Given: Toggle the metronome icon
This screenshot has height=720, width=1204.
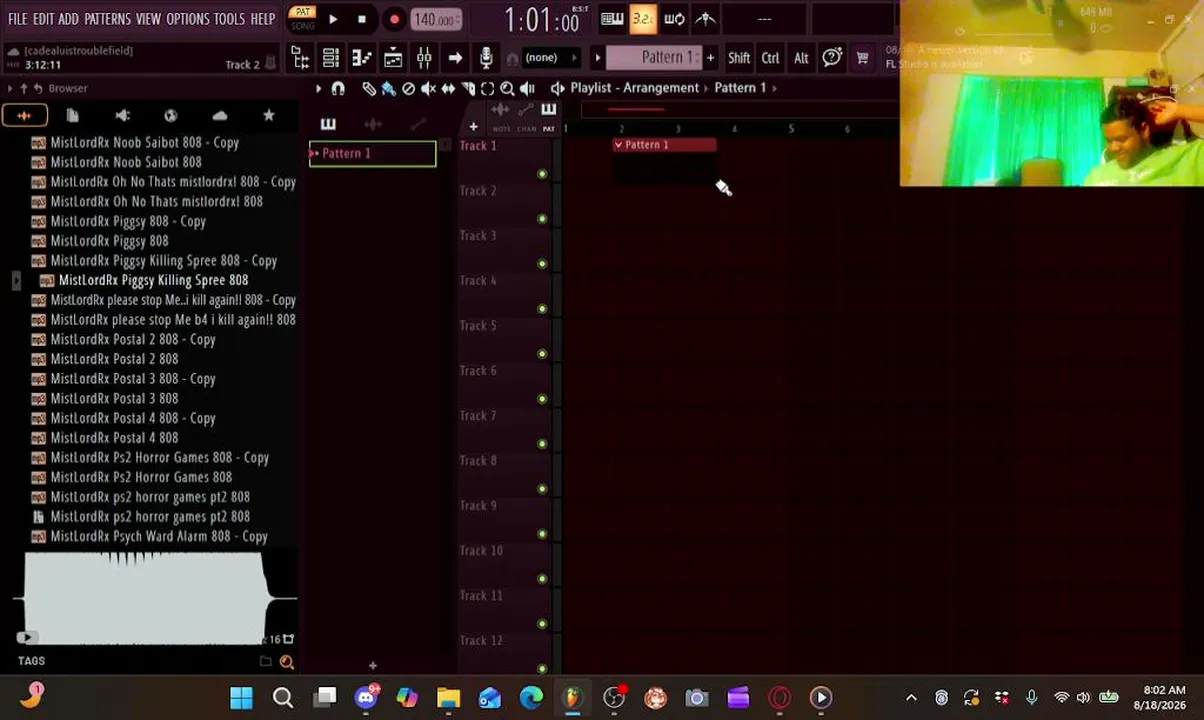Looking at the screenshot, I should pos(706,19).
